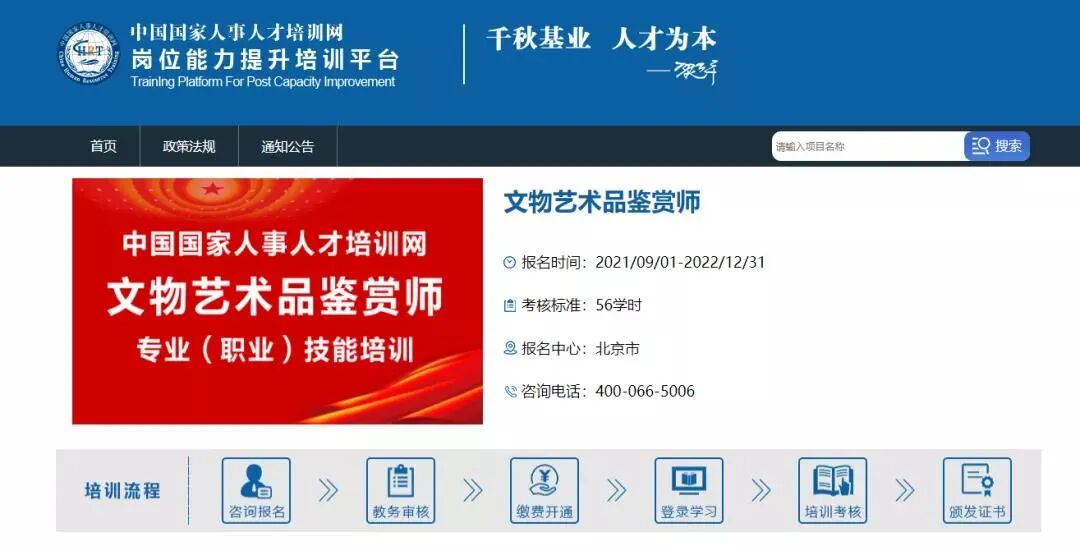1080x546 pixels.
Task: Select the 教务审核 step icon
Action: (401, 490)
